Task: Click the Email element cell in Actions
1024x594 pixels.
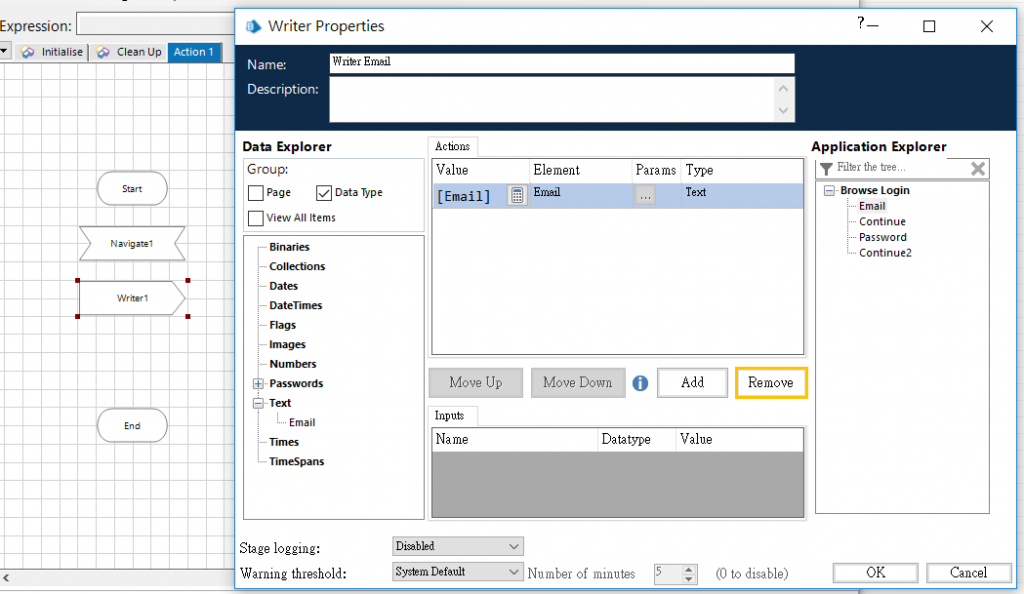Action: (581, 196)
